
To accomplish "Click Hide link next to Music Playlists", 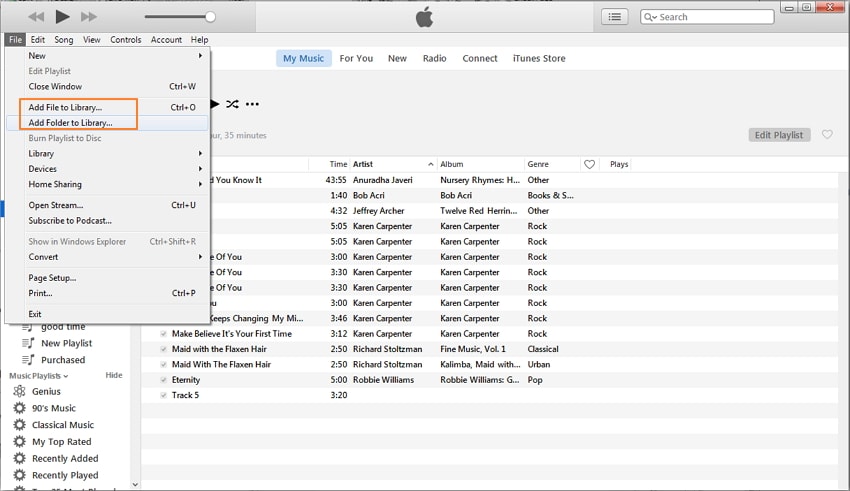I will pyautogui.click(x=114, y=375).
